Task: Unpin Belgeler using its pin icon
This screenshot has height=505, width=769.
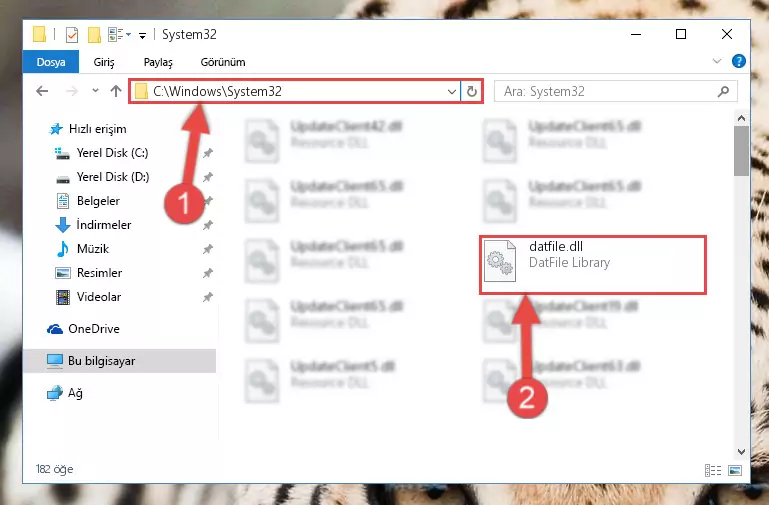Action: [208, 201]
